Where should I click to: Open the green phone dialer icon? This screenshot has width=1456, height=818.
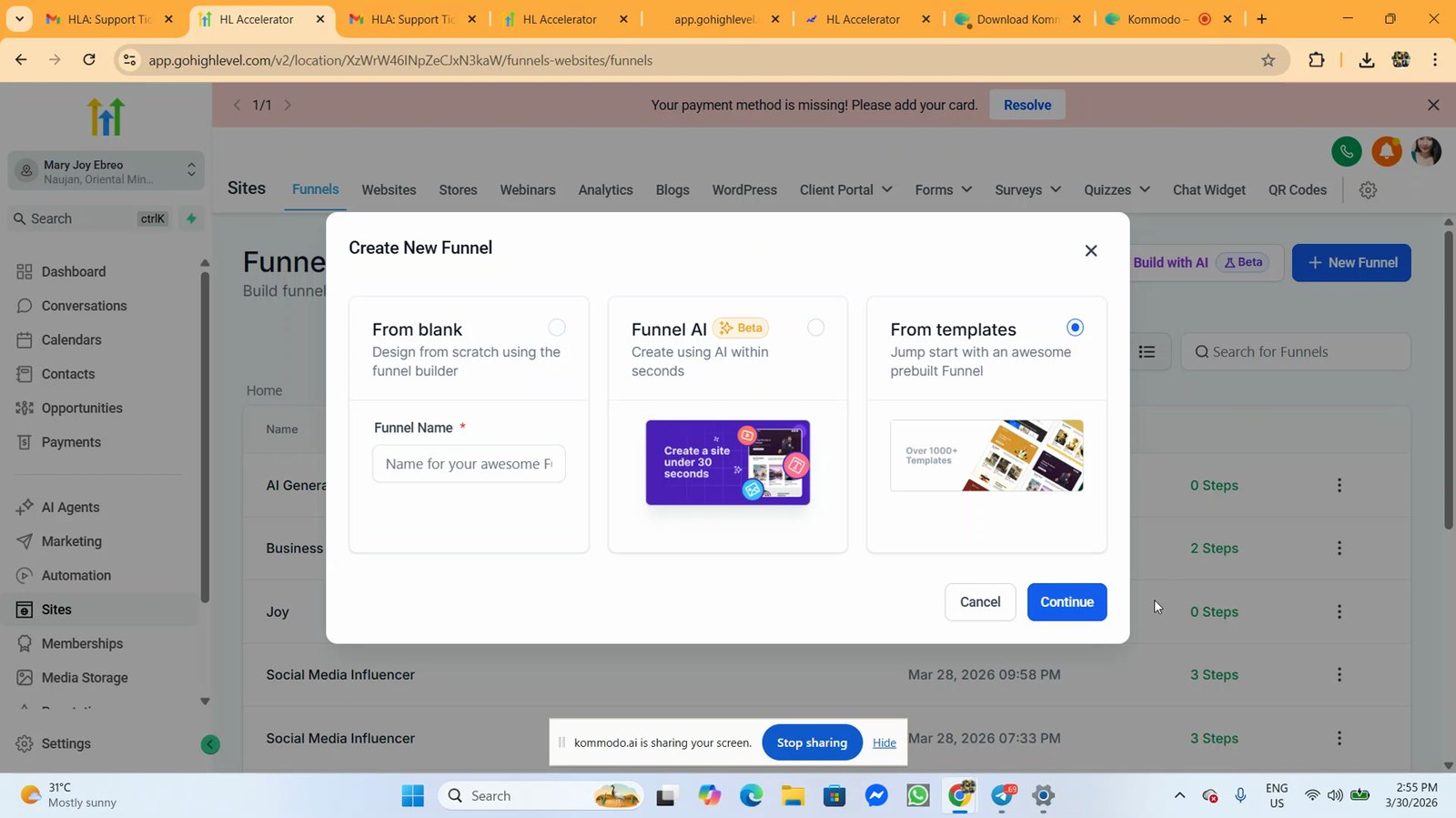point(1347,151)
